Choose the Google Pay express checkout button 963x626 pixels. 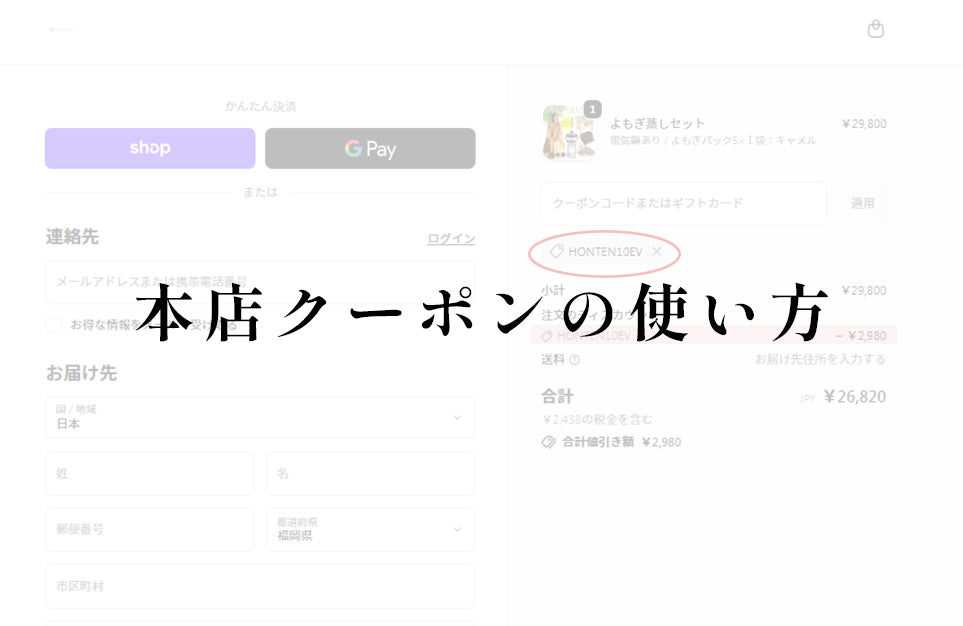370,148
